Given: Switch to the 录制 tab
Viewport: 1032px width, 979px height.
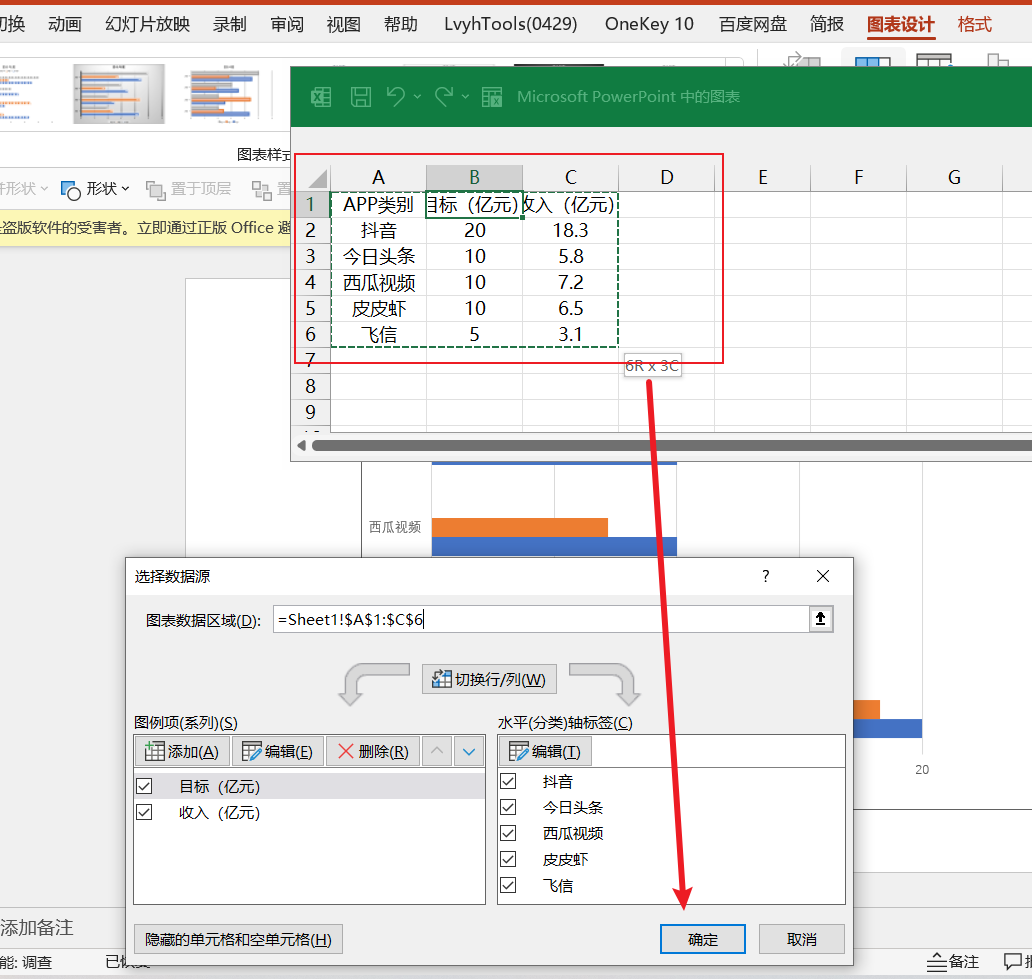Looking at the screenshot, I should (x=230, y=24).
